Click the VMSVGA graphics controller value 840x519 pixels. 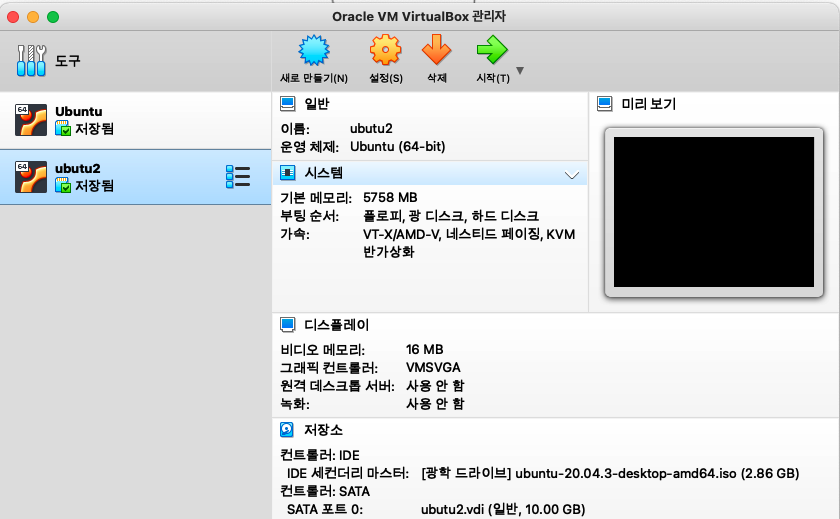click(x=433, y=367)
